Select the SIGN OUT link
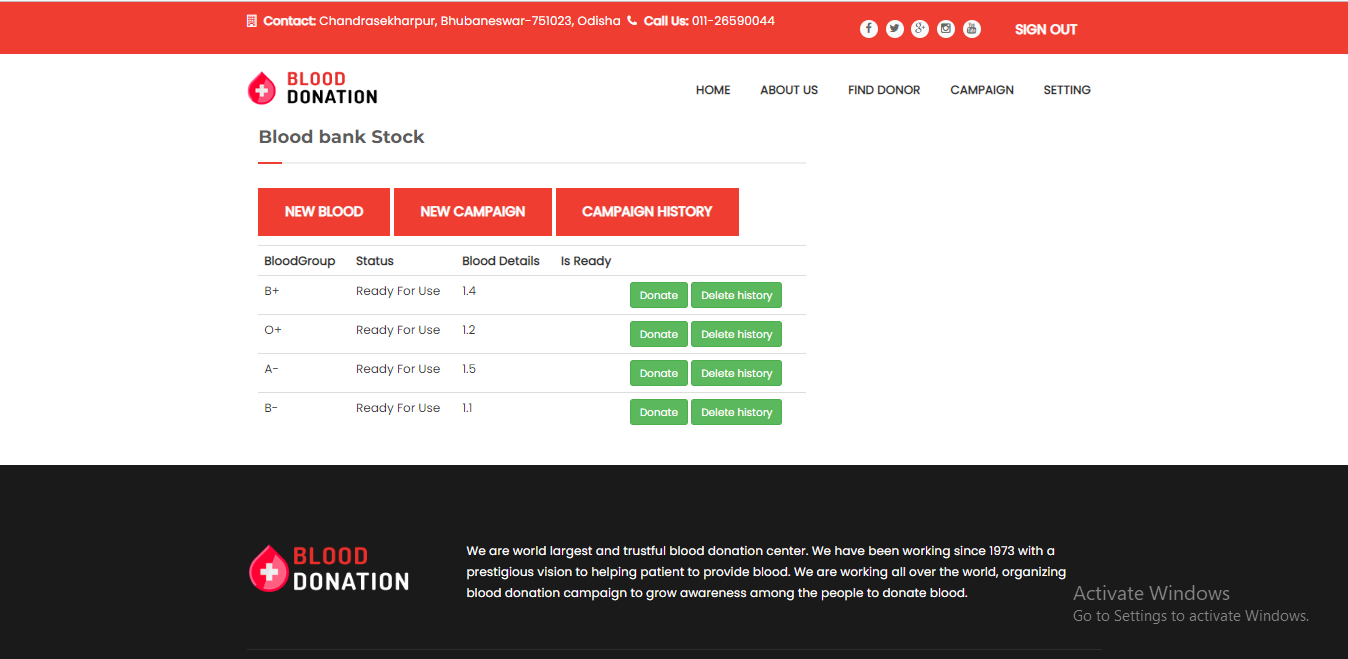This screenshot has height=659, width=1348. (1046, 29)
